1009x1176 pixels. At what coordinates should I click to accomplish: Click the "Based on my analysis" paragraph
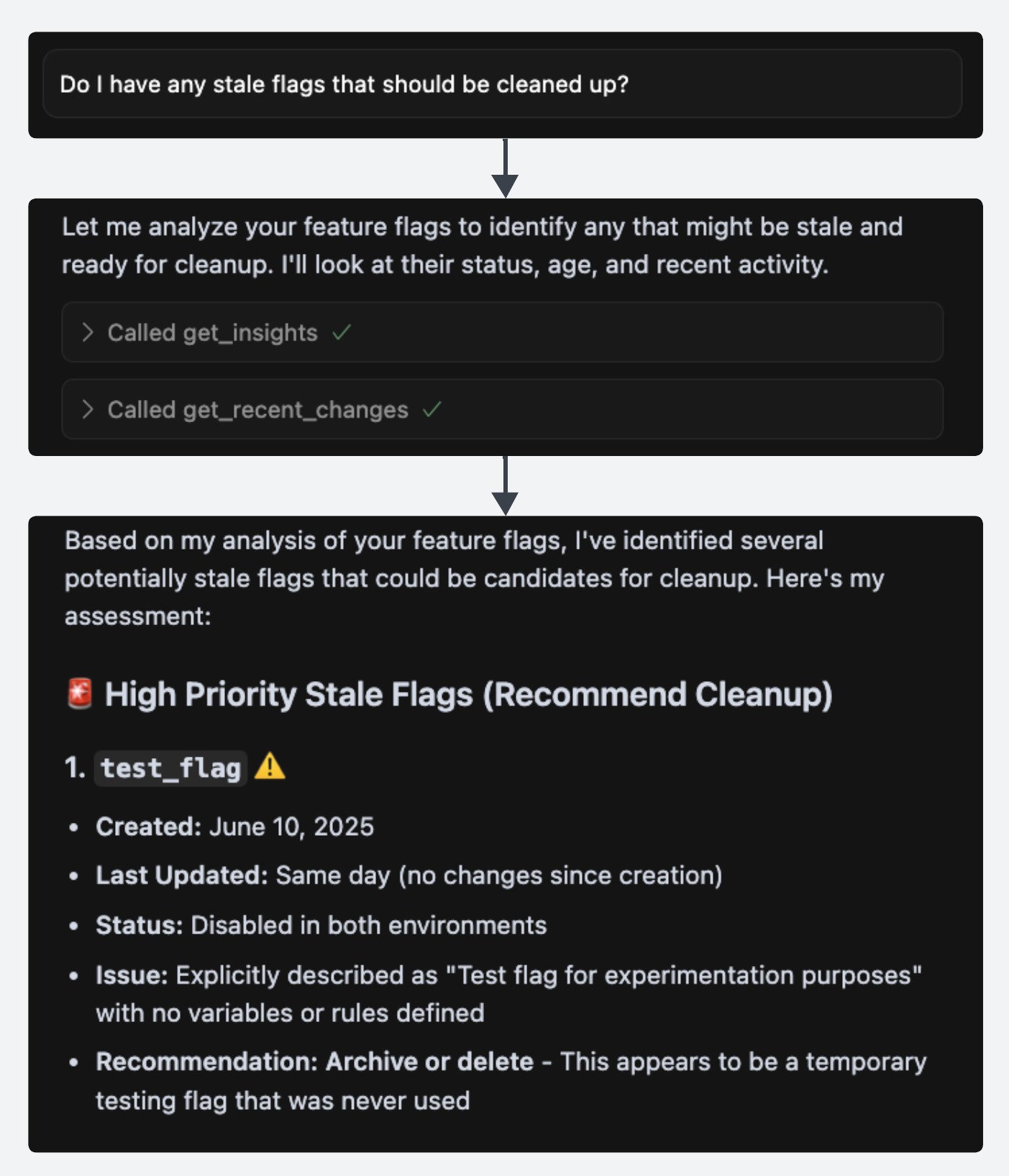(x=475, y=578)
